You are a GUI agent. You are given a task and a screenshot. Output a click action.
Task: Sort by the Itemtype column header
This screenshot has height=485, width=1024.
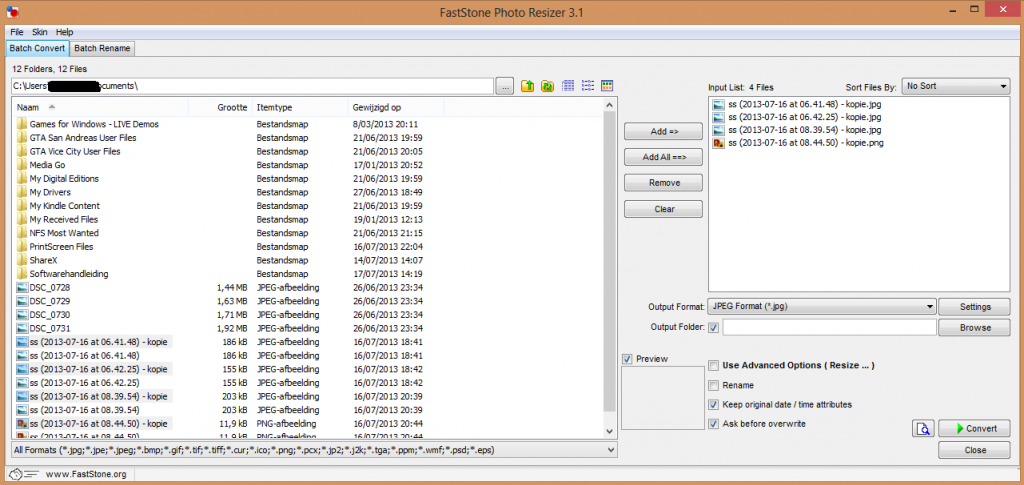pyautogui.click(x=300, y=107)
